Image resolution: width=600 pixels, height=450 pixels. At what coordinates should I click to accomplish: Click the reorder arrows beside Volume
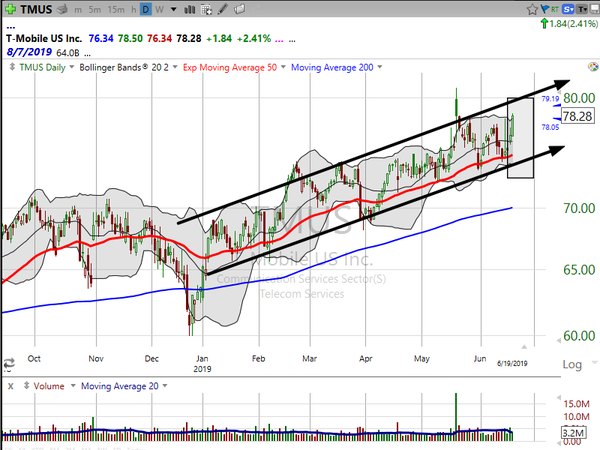[26, 385]
